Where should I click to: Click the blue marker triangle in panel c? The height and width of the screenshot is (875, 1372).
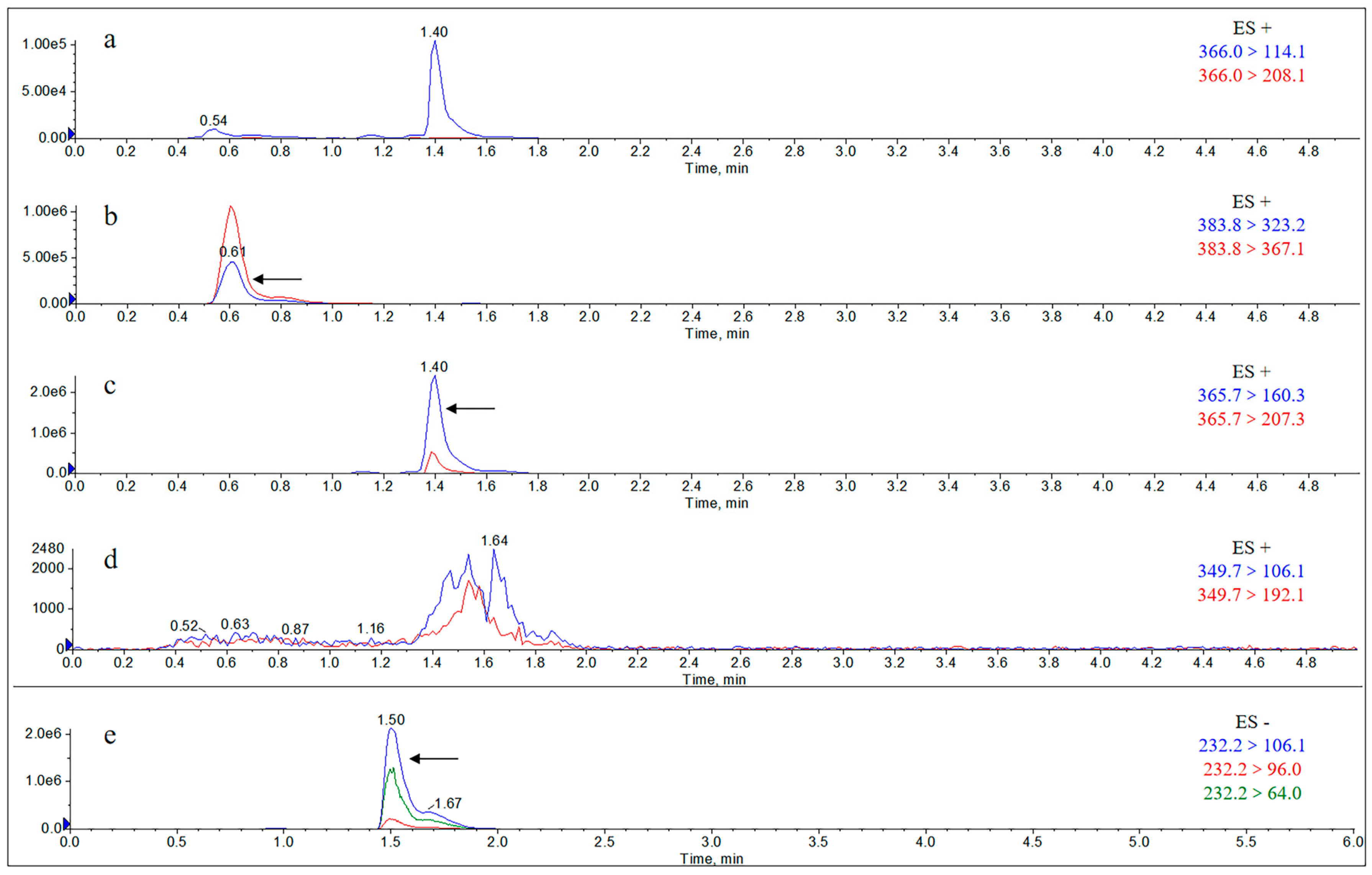71,469
